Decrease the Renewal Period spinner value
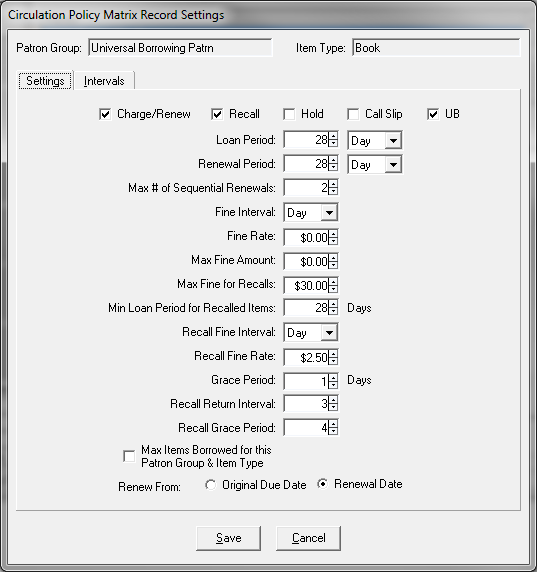537x572 pixels. click(x=333, y=167)
